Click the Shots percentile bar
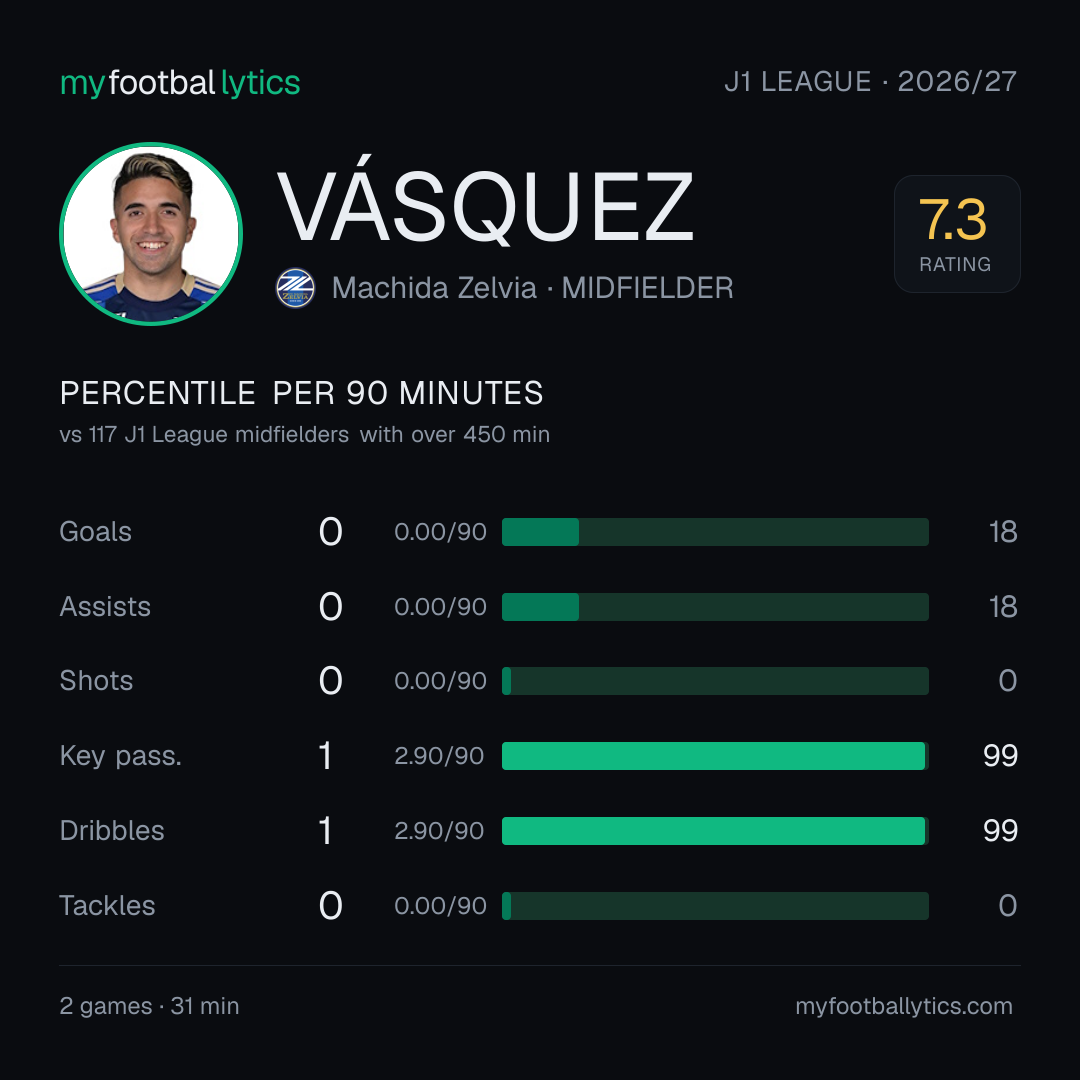The width and height of the screenshot is (1080, 1080). 715,681
